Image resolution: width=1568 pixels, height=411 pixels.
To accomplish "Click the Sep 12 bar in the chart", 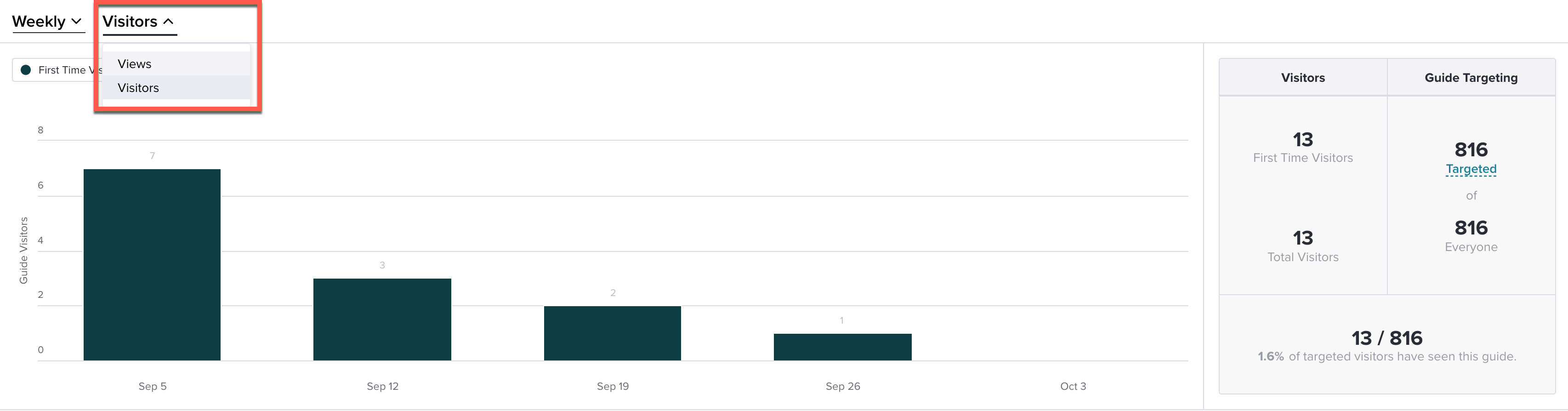I will point(382,320).
